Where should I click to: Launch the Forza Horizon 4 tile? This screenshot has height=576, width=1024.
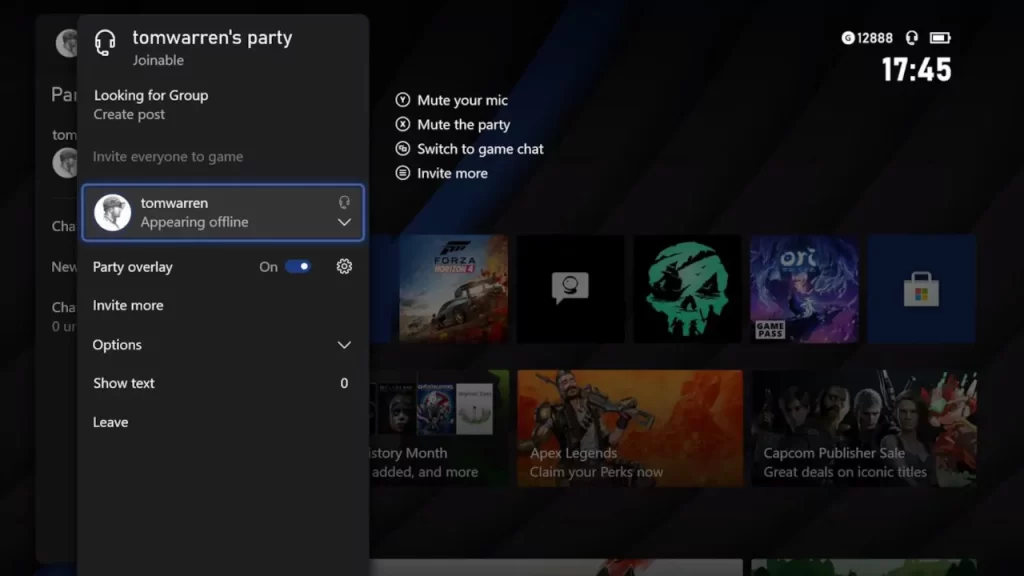[x=453, y=289]
